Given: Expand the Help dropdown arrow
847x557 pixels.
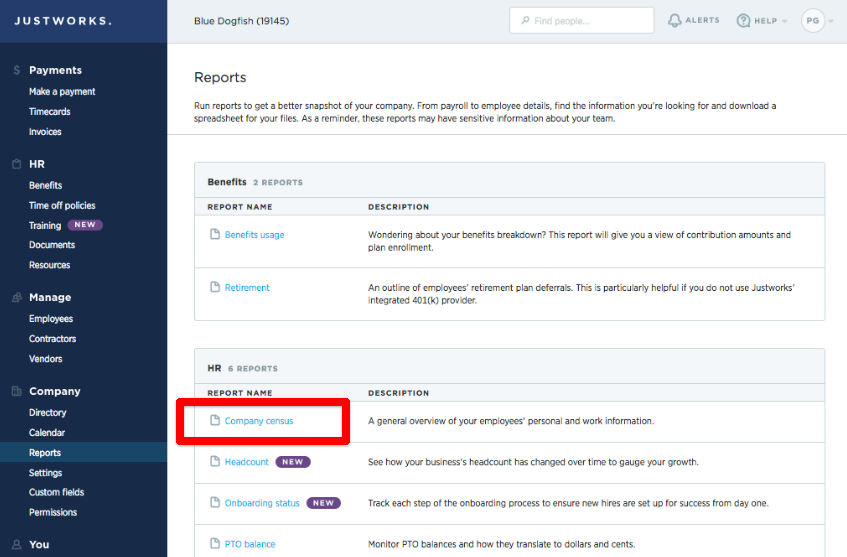Looking at the screenshot, I should 785,22.
